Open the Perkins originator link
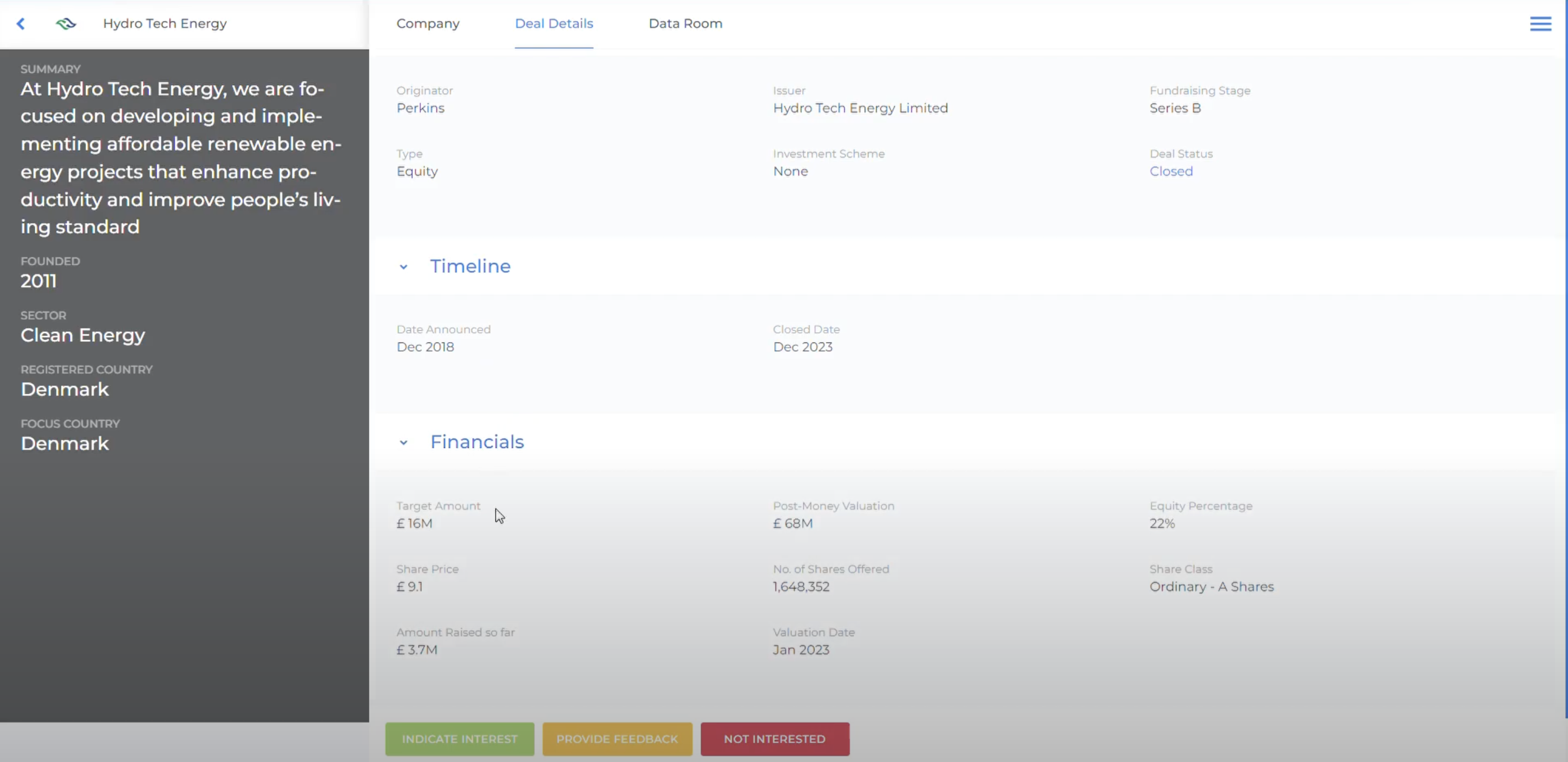This screenshot has height=762, width=1568. click(420, 108)
